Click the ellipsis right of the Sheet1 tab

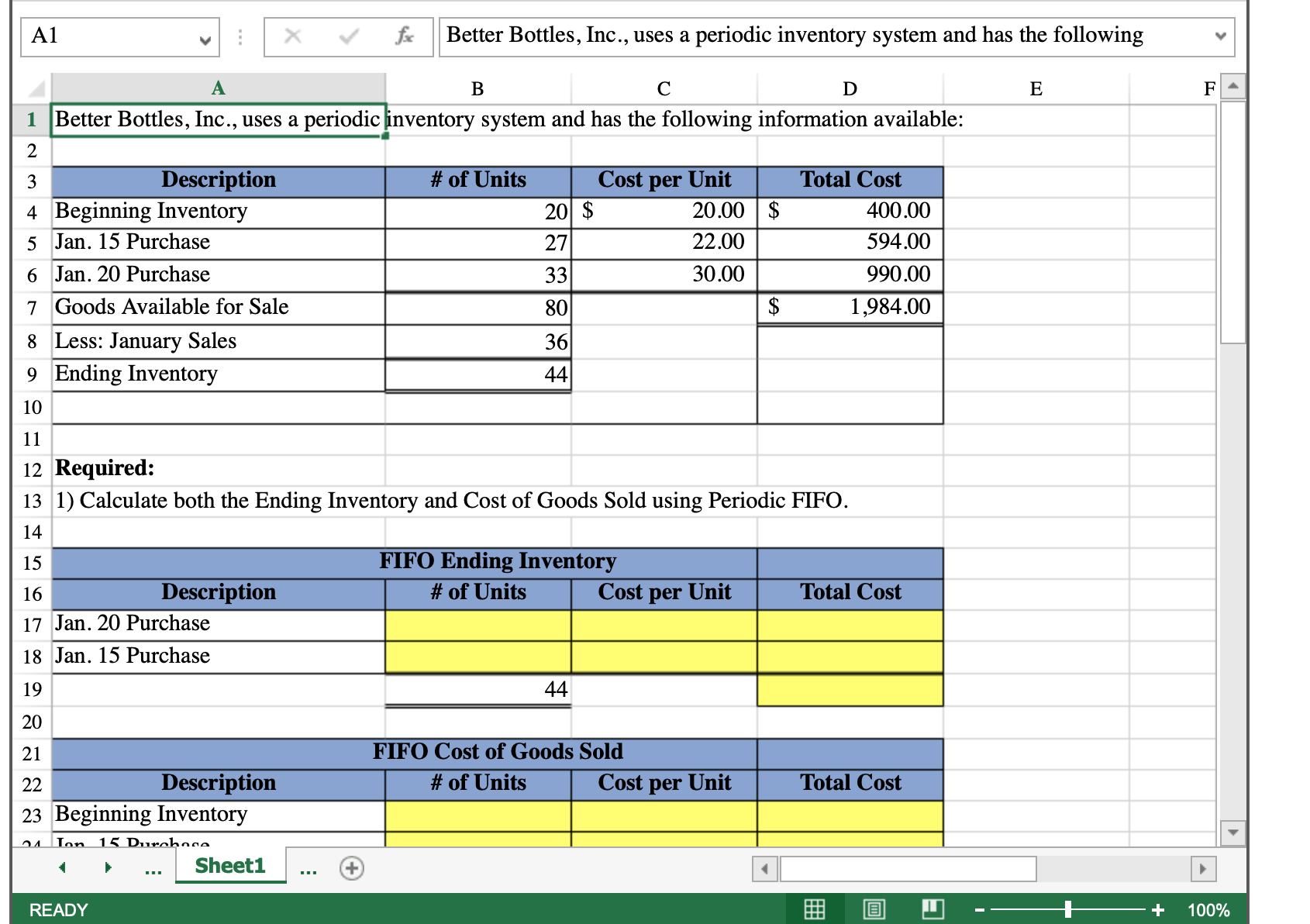(x=309, y=871)
